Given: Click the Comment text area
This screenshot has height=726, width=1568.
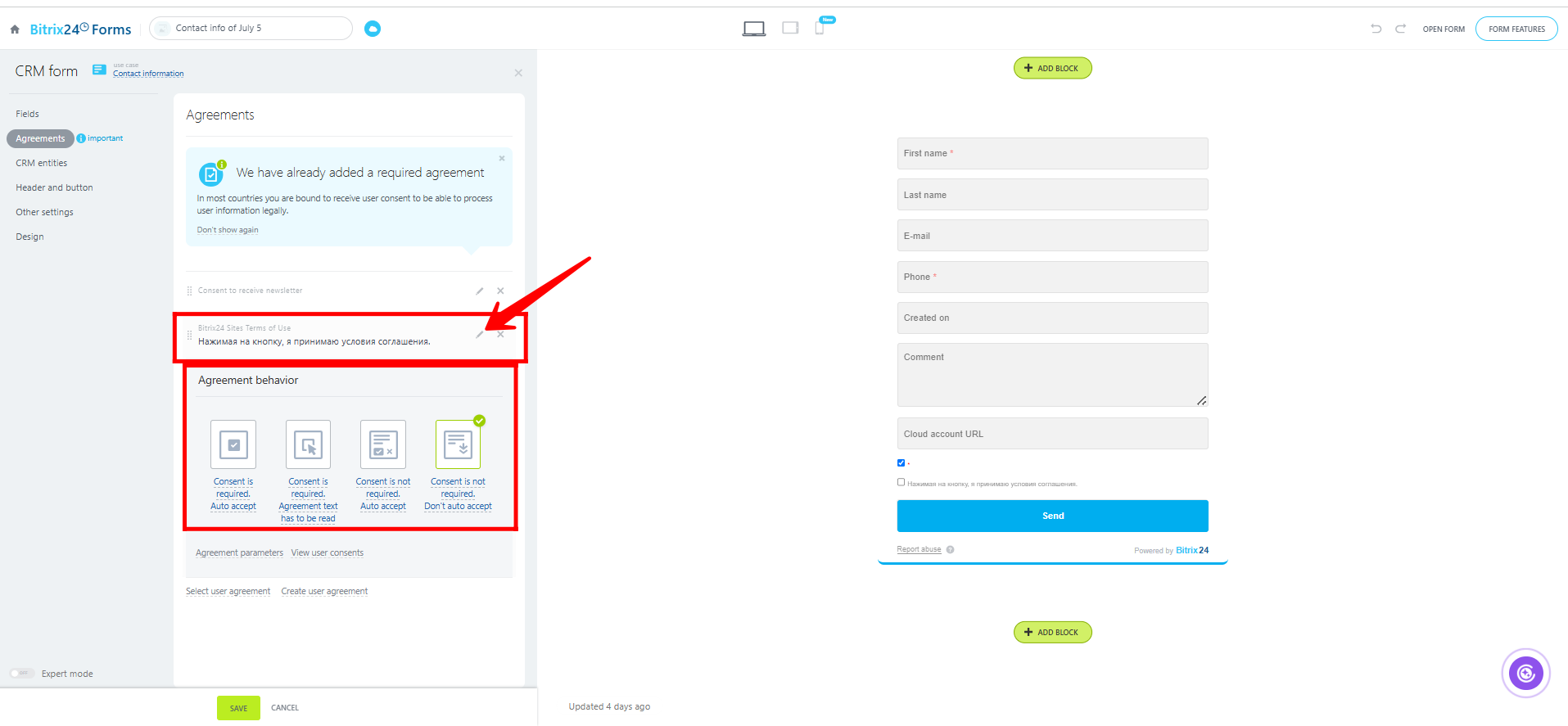Looking at the screenshot, I should point(1052,375).
